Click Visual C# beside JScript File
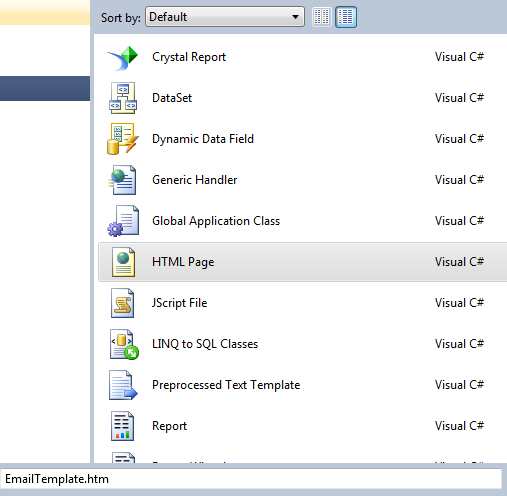Image resolution: width=507 pixels, height=496 pixels. pyautogui.click(x=459, y=303)
